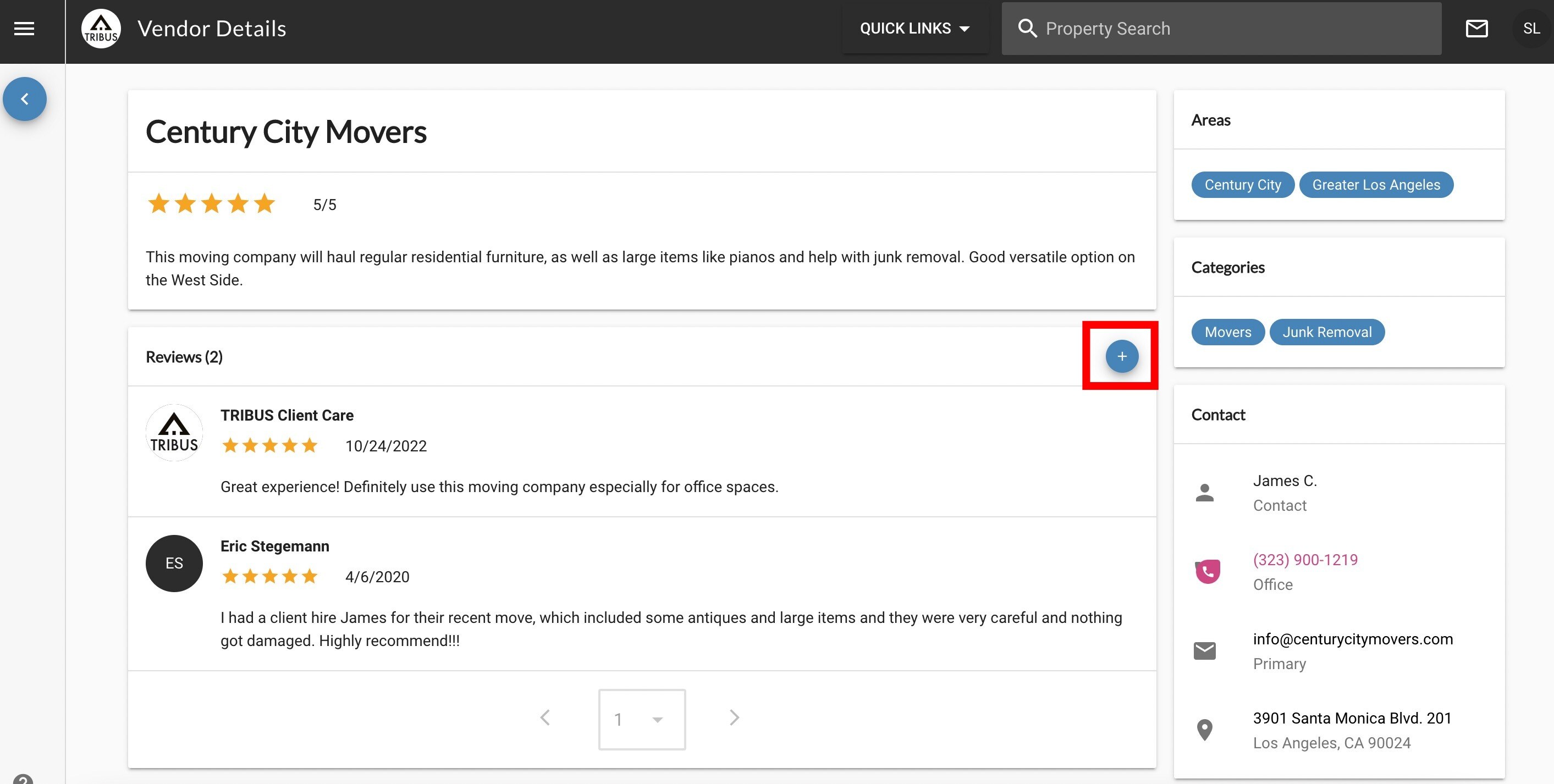
Task: Select the Movers category chip
Action: 1227,332
